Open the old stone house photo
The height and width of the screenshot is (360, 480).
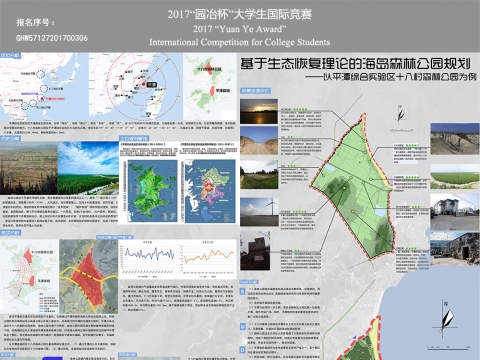click(x=455, y=249)
